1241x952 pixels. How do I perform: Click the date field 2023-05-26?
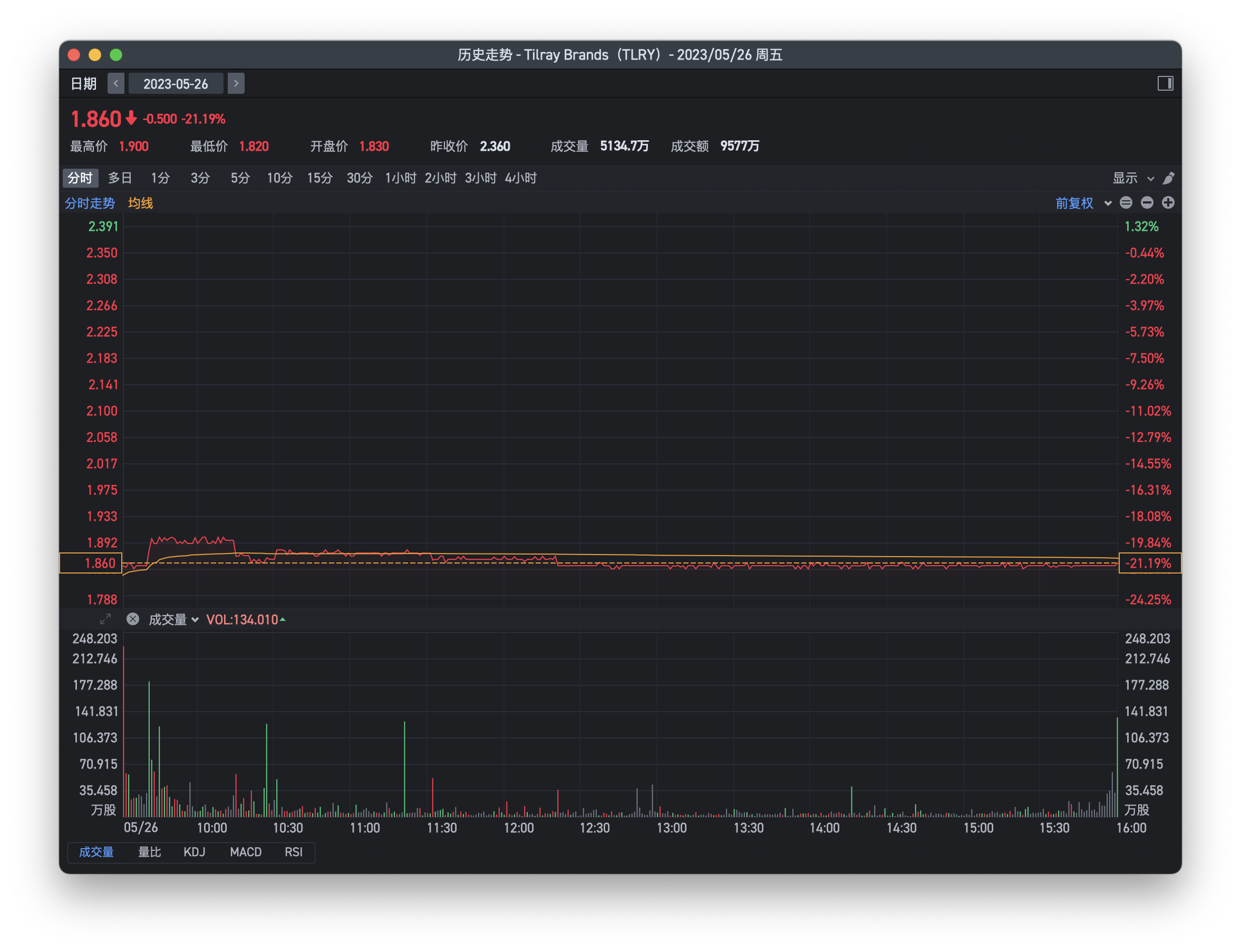pos(176,84)
